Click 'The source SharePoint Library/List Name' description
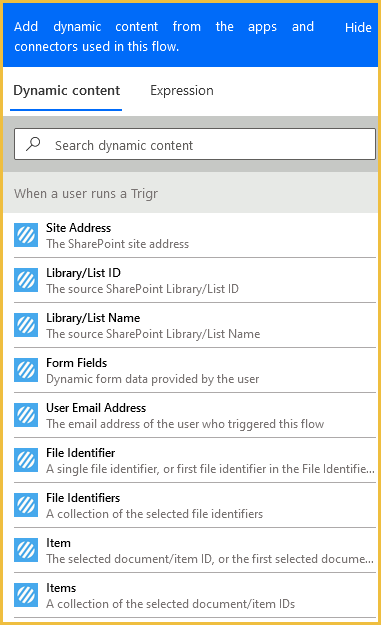381x625 pixels. point(153,334)
